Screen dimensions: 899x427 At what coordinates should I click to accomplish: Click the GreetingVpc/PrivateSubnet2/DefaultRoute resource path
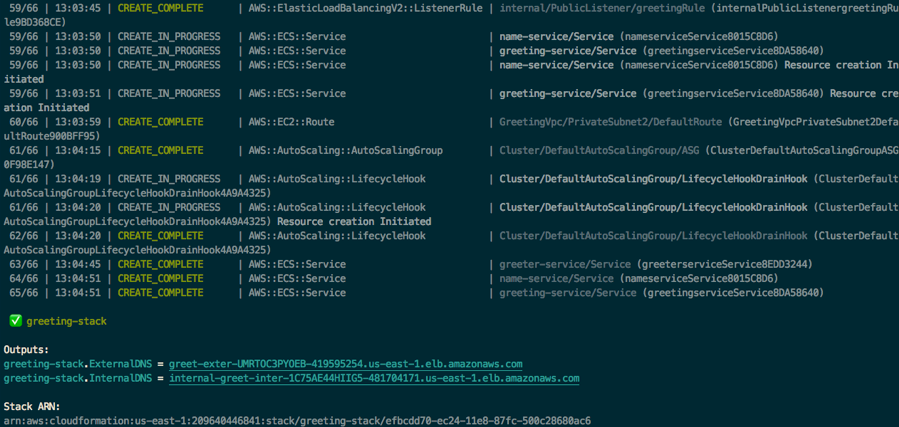point(610,122)
